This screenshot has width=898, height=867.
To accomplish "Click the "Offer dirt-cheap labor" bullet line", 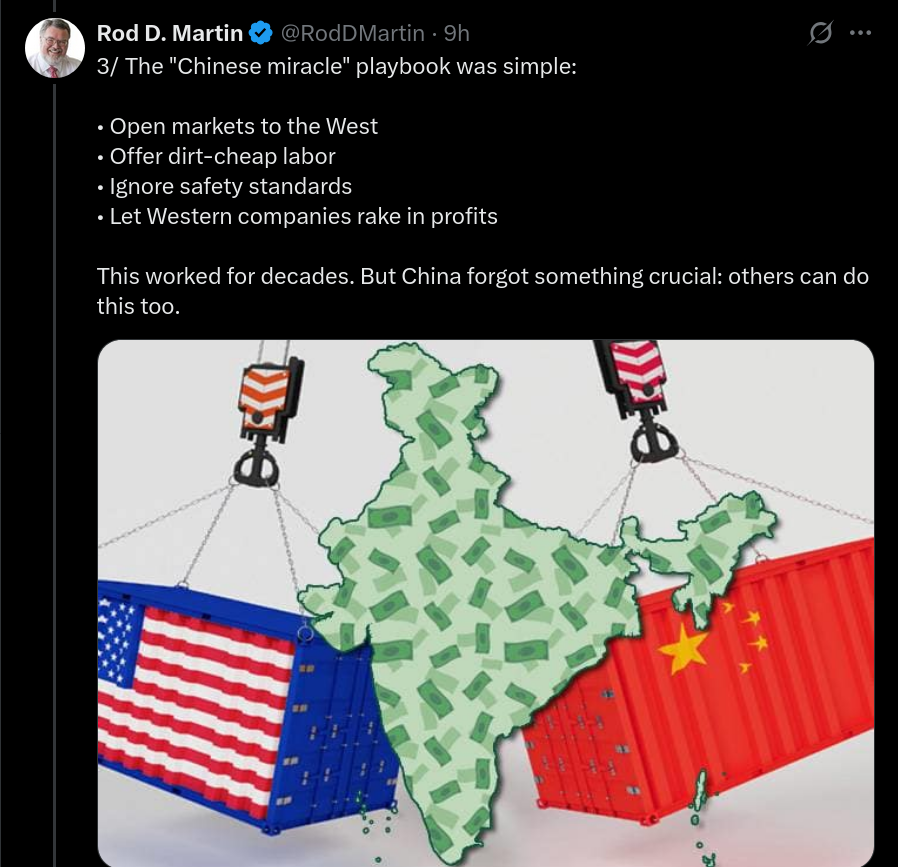I will point(216,156).
